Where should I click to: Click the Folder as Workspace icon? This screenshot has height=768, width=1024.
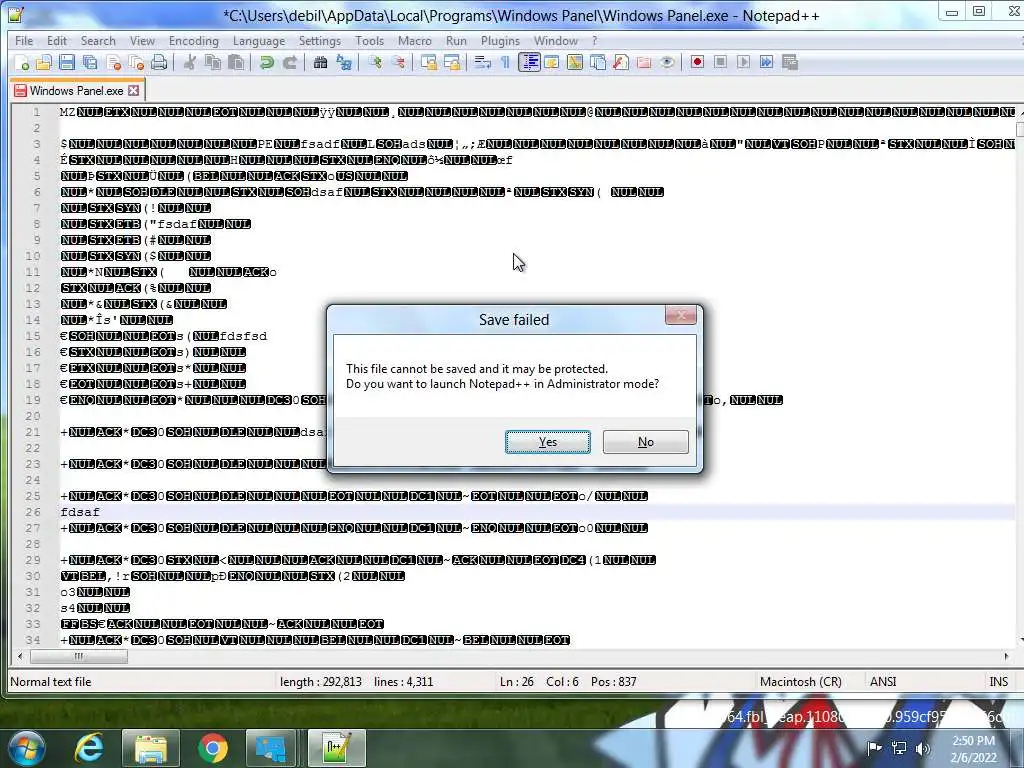644,63
